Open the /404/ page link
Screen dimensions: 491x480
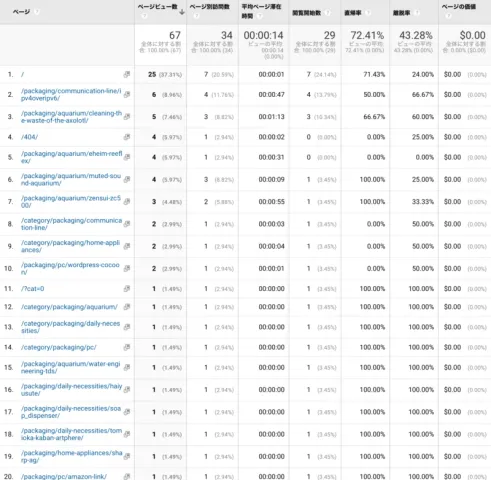29,137
